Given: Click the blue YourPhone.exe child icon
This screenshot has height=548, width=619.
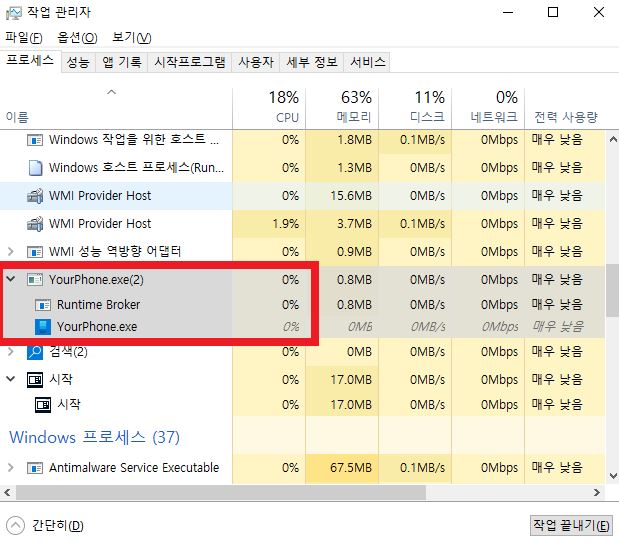Looking at the screenshot, I should pyautogui.click(x=43, y=327).
